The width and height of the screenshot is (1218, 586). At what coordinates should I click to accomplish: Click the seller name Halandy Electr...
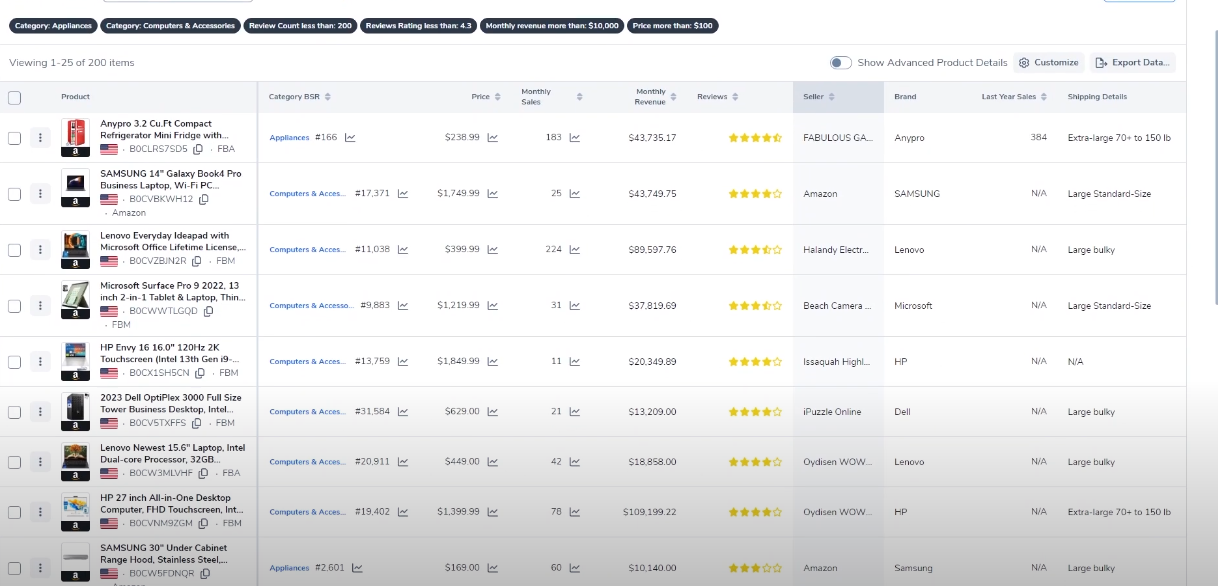click(838, 250)
